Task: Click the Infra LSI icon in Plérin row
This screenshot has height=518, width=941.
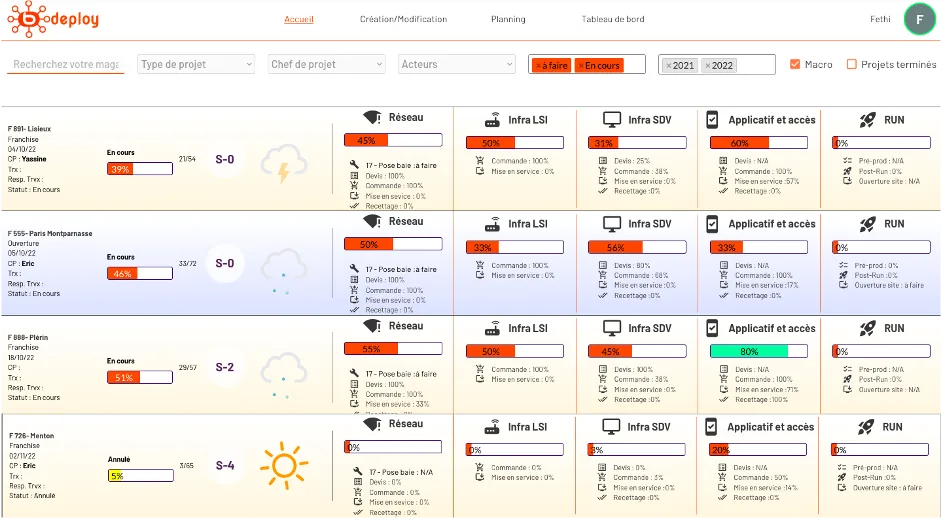Action: click(492, 328)
